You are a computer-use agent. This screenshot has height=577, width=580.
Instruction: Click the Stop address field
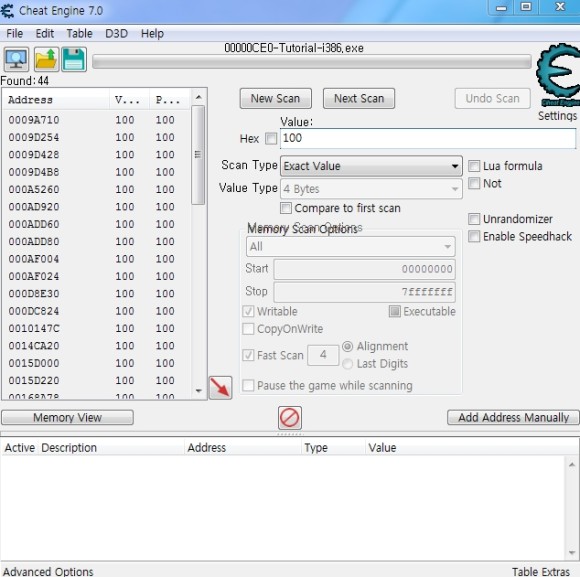tap(364, 292)
